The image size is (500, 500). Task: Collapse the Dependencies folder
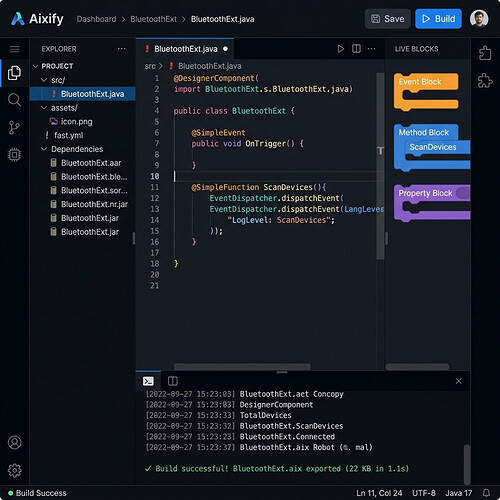click(44, 149)
